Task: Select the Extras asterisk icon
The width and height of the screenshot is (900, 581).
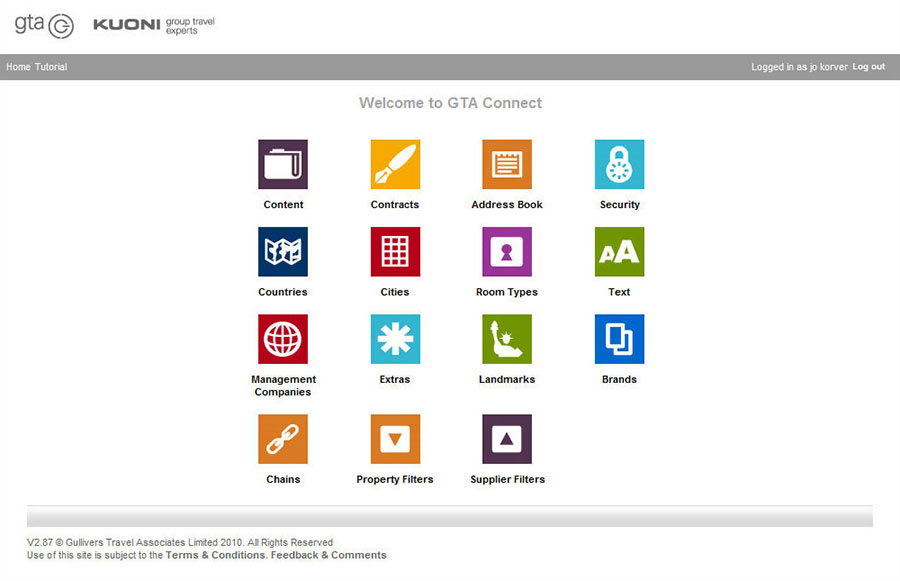Action: [x=395, y=340]
